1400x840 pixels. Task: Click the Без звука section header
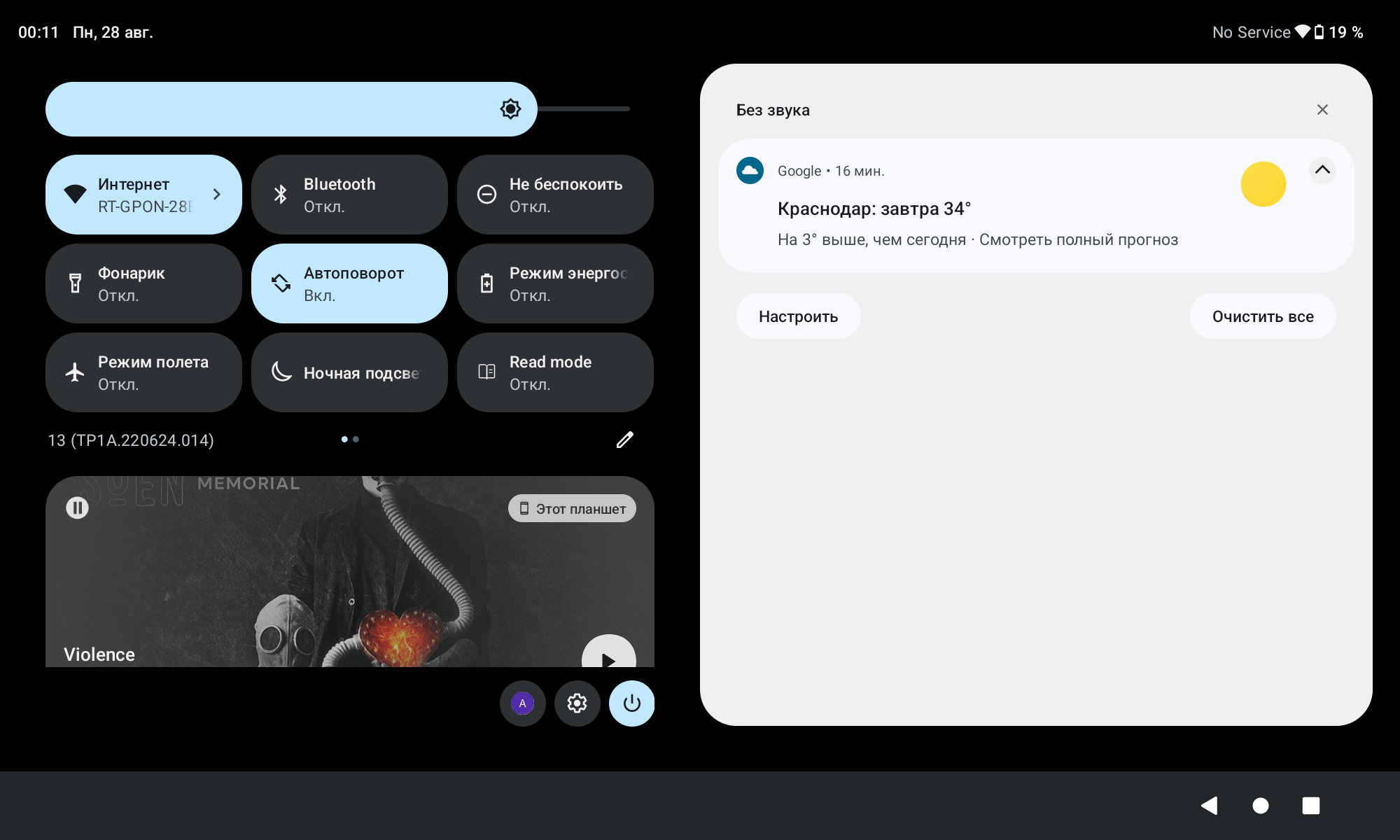773,110
